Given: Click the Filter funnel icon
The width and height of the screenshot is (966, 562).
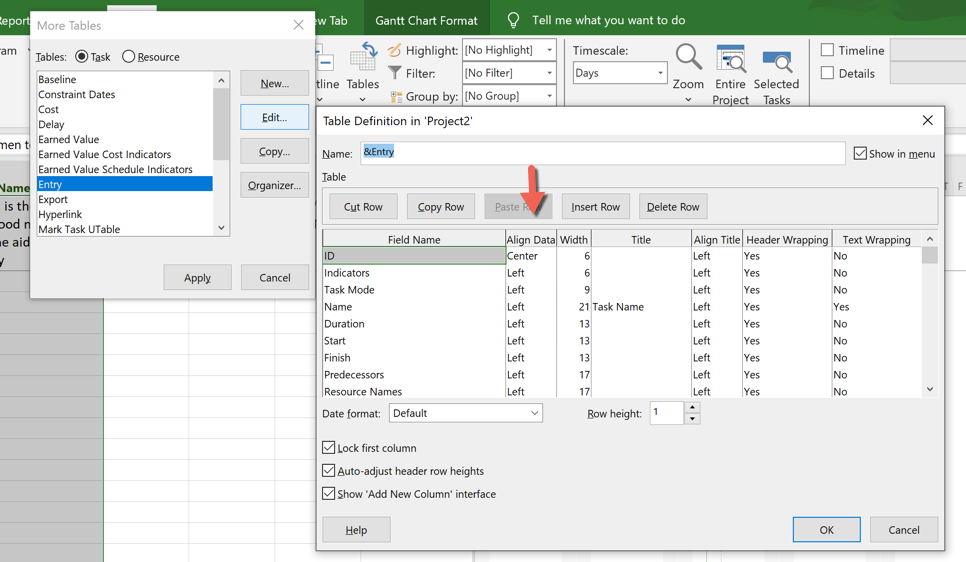Looking at the screenshot, I should point(395,73).
